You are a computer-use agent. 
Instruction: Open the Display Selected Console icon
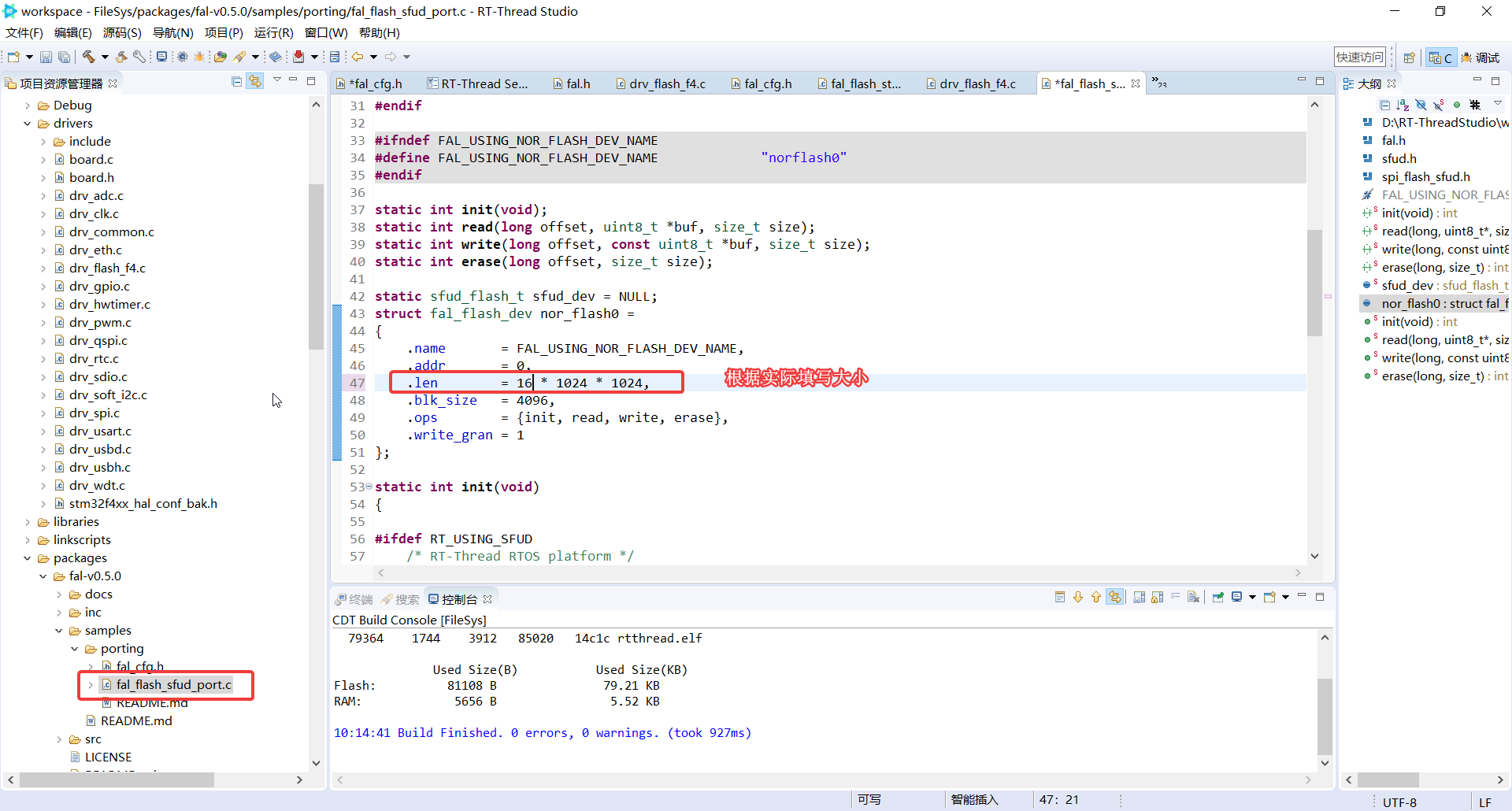coord(1236,597)
